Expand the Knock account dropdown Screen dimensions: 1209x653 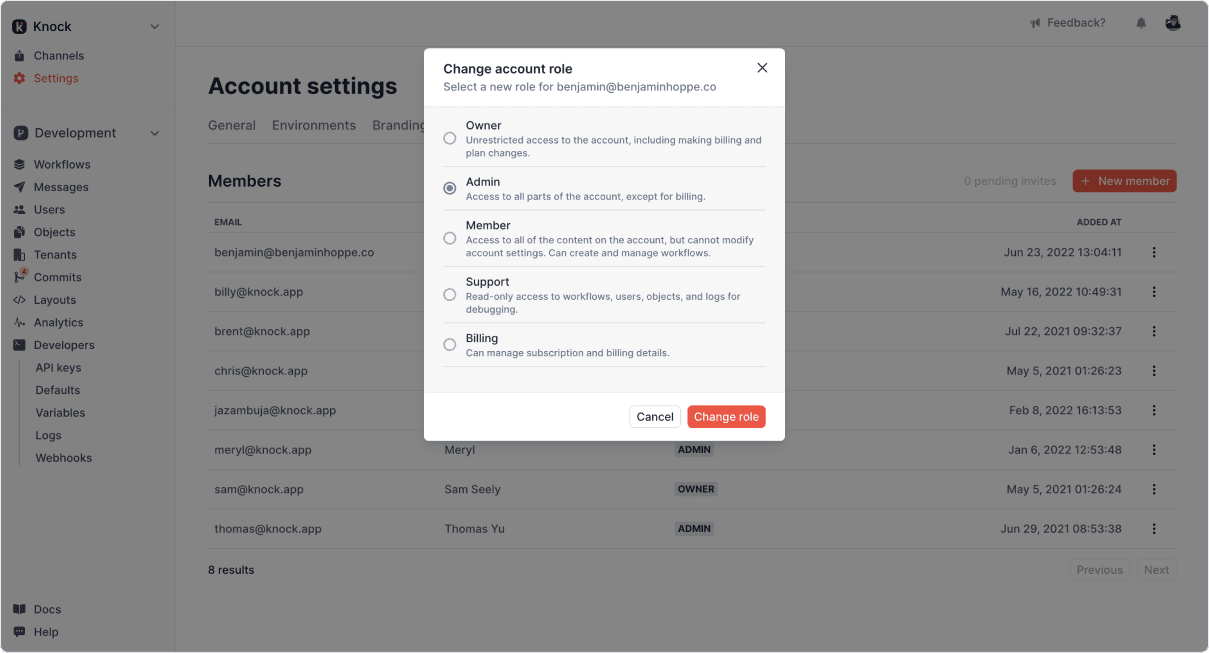pos(154,27)
